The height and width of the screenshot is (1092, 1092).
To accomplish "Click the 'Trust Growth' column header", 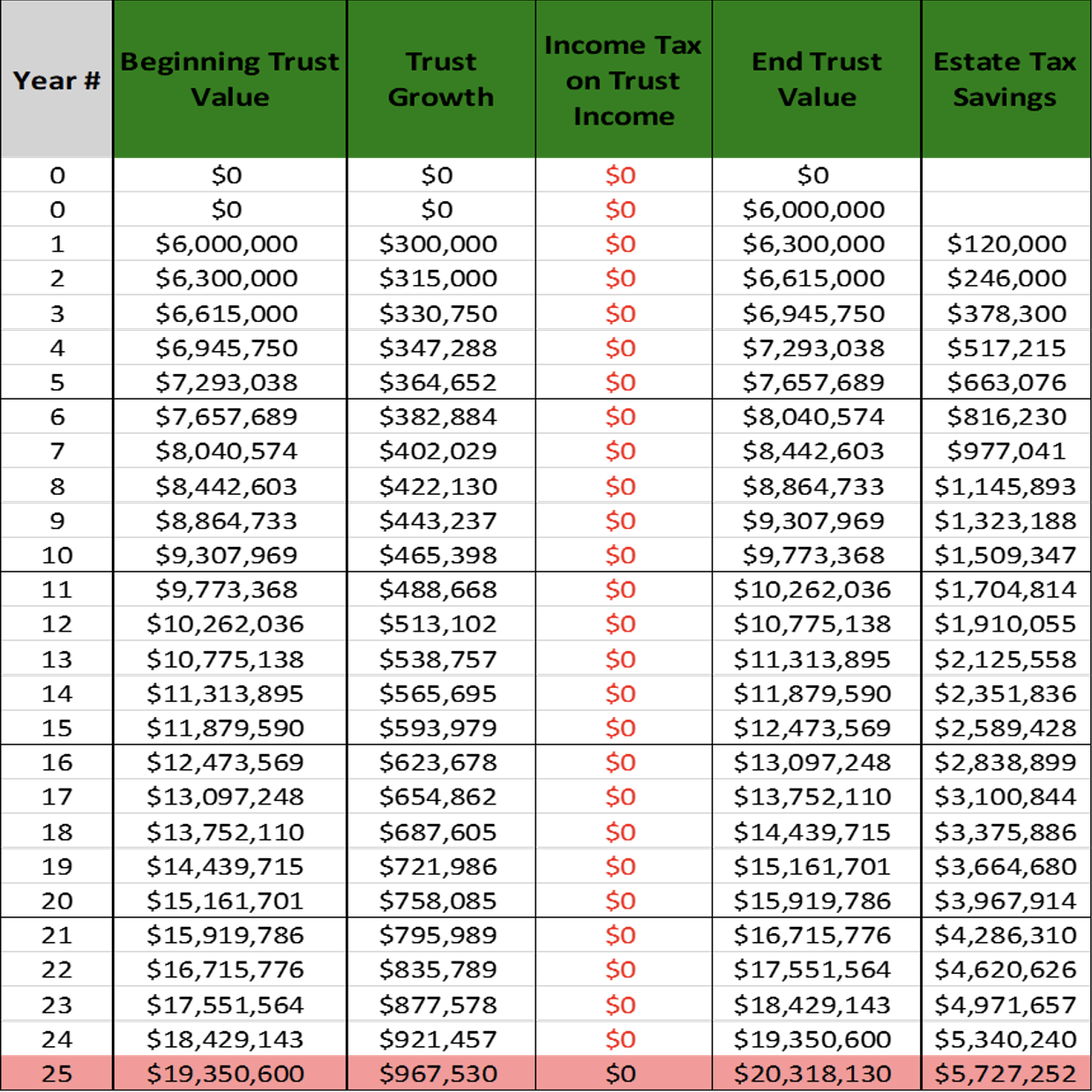I will coord(441,79).
